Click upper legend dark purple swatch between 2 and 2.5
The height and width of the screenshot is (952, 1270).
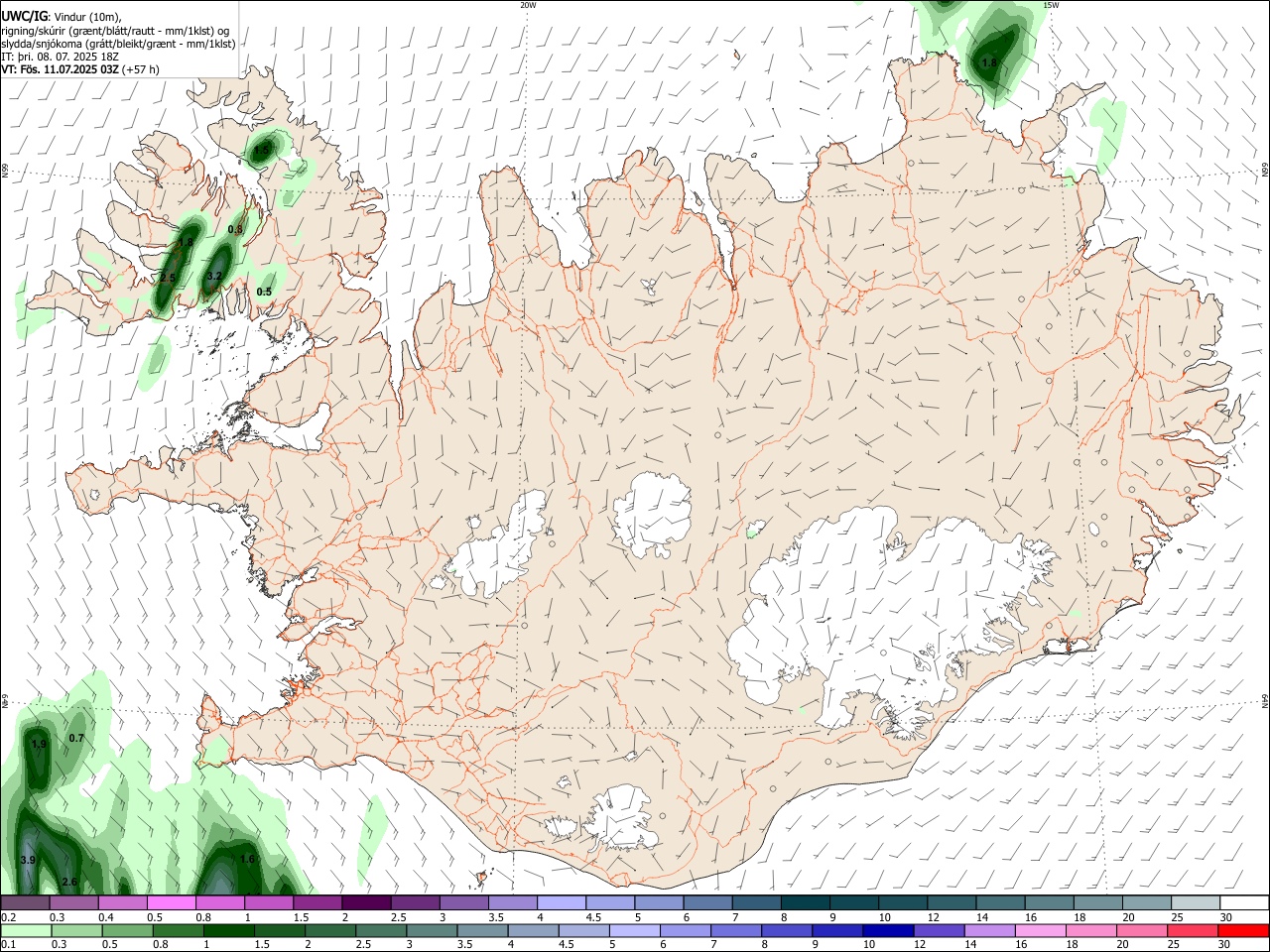366,903
